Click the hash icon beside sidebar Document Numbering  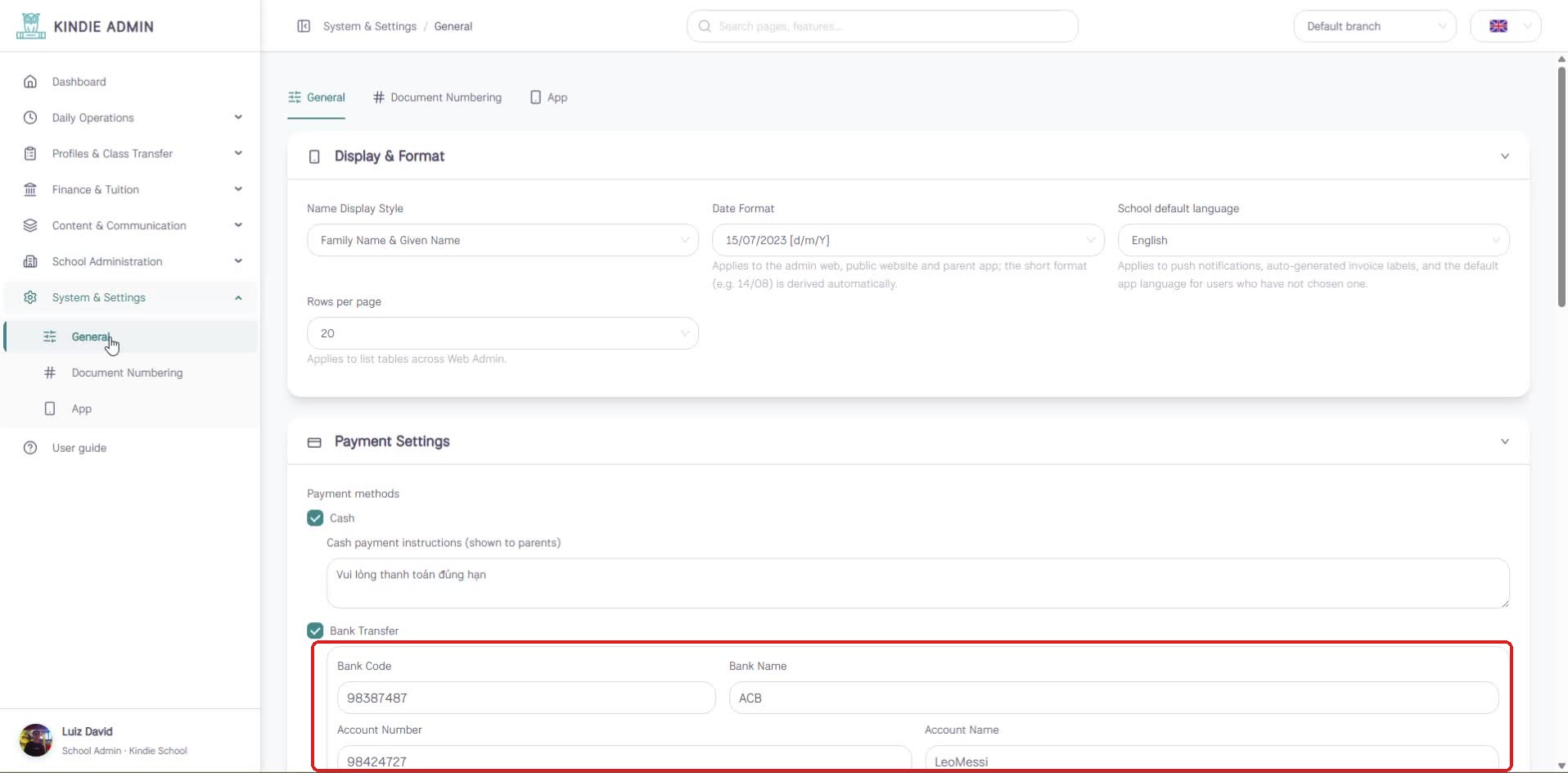point(50,373)
